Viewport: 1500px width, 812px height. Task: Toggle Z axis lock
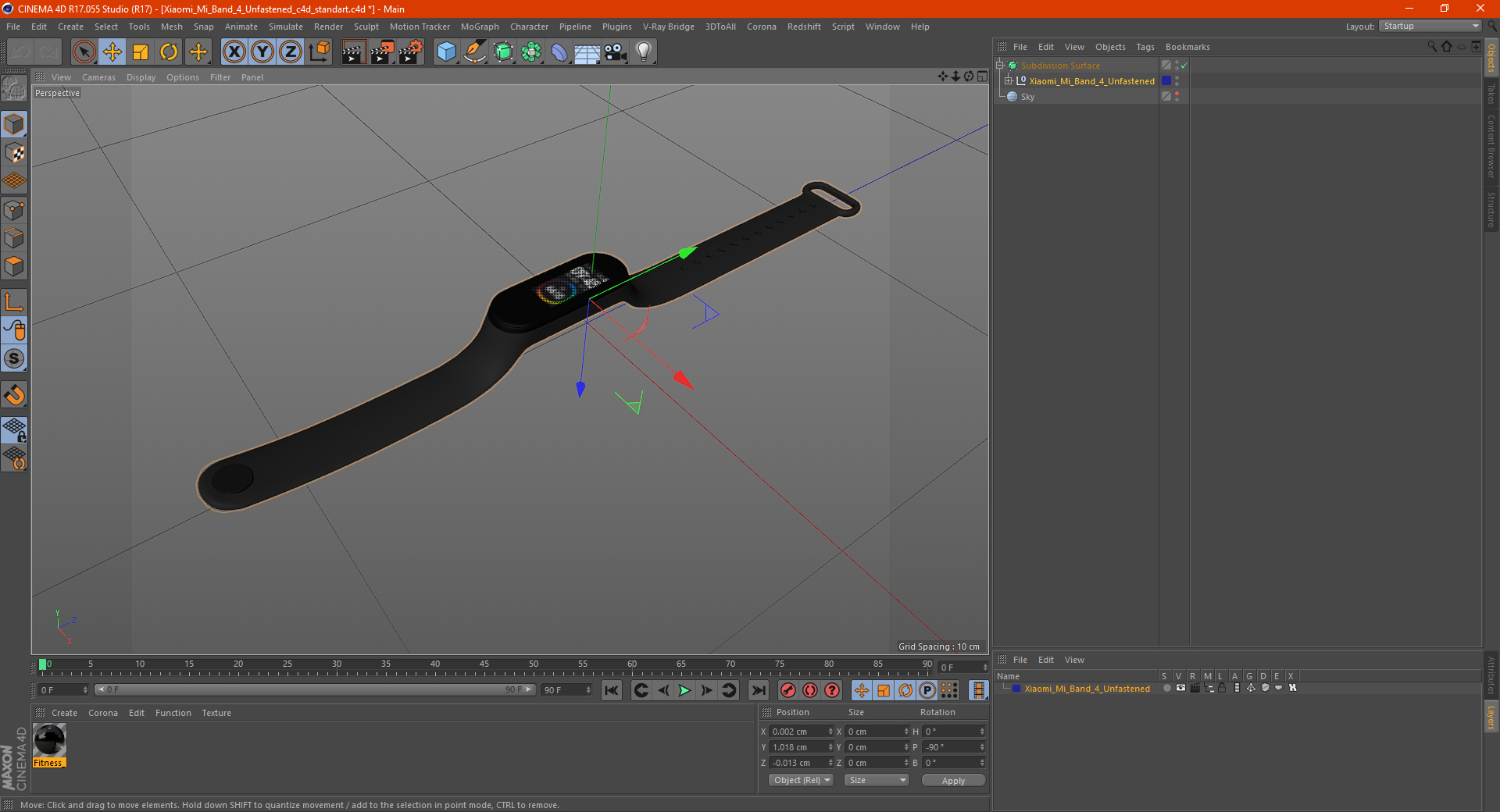pyautogui.click(x=291, y=52)
